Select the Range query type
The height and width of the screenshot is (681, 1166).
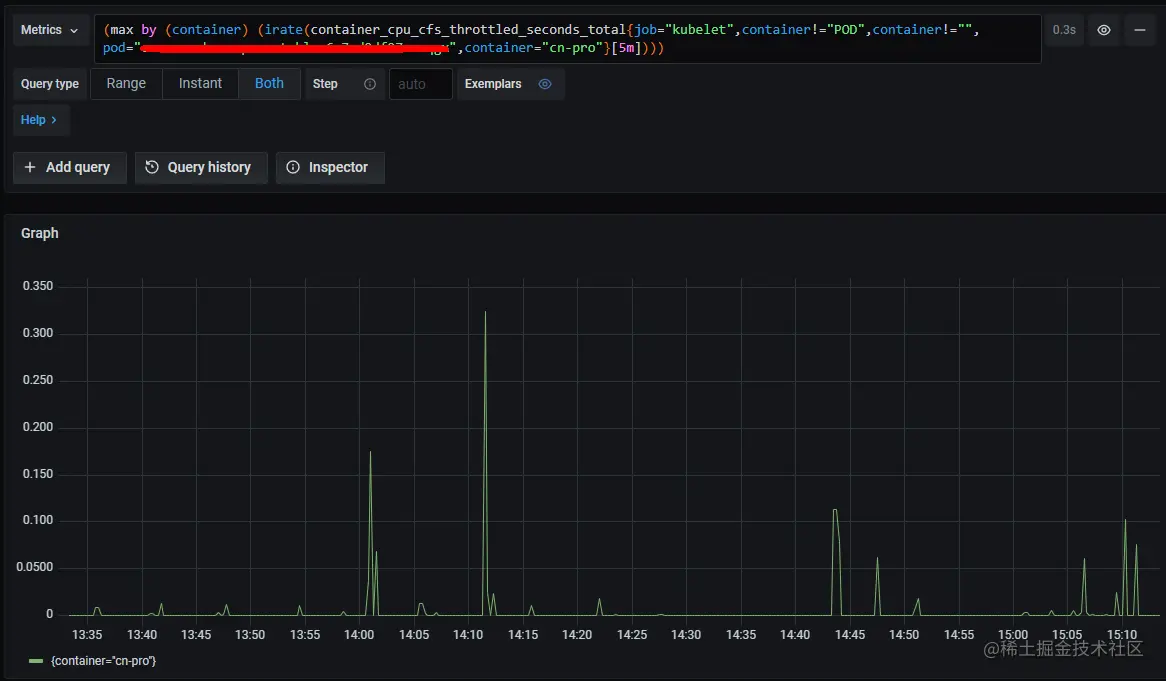point(126,84)
